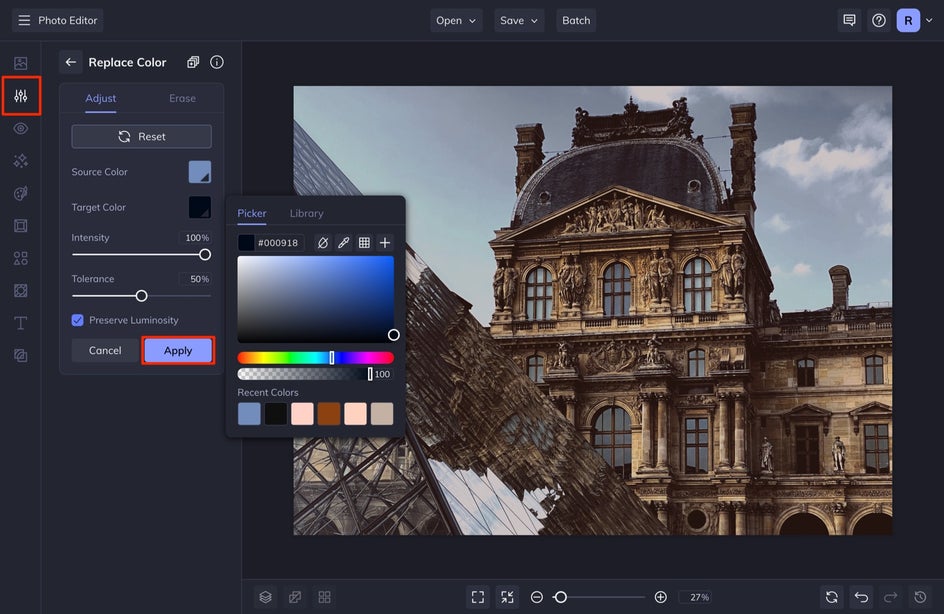Toggle Preserve Luminosity checkbox
Viewport: 944px width, 614px height.
(78, 320)
